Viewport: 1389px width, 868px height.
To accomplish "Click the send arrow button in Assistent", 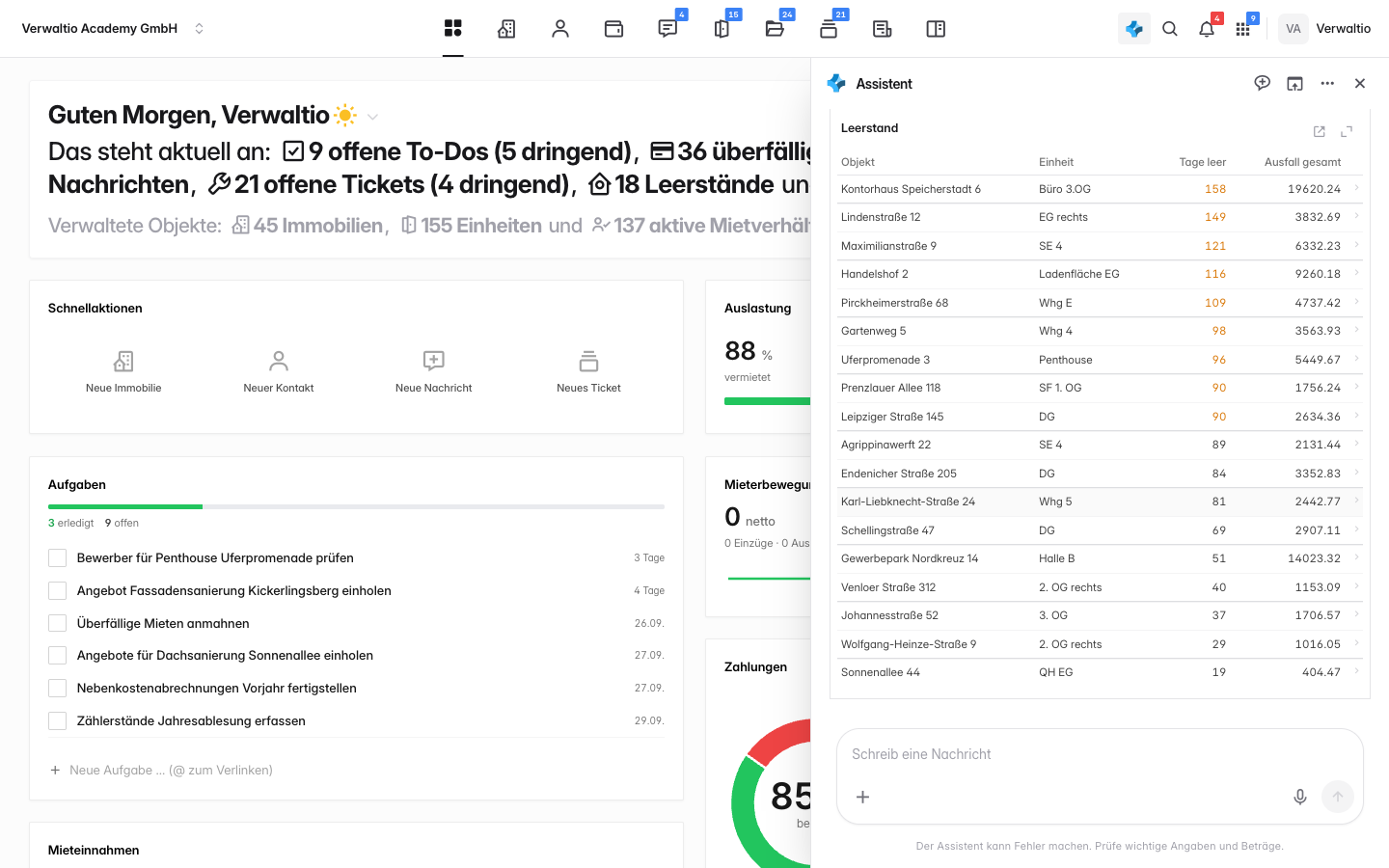I will coord(1338,797).
